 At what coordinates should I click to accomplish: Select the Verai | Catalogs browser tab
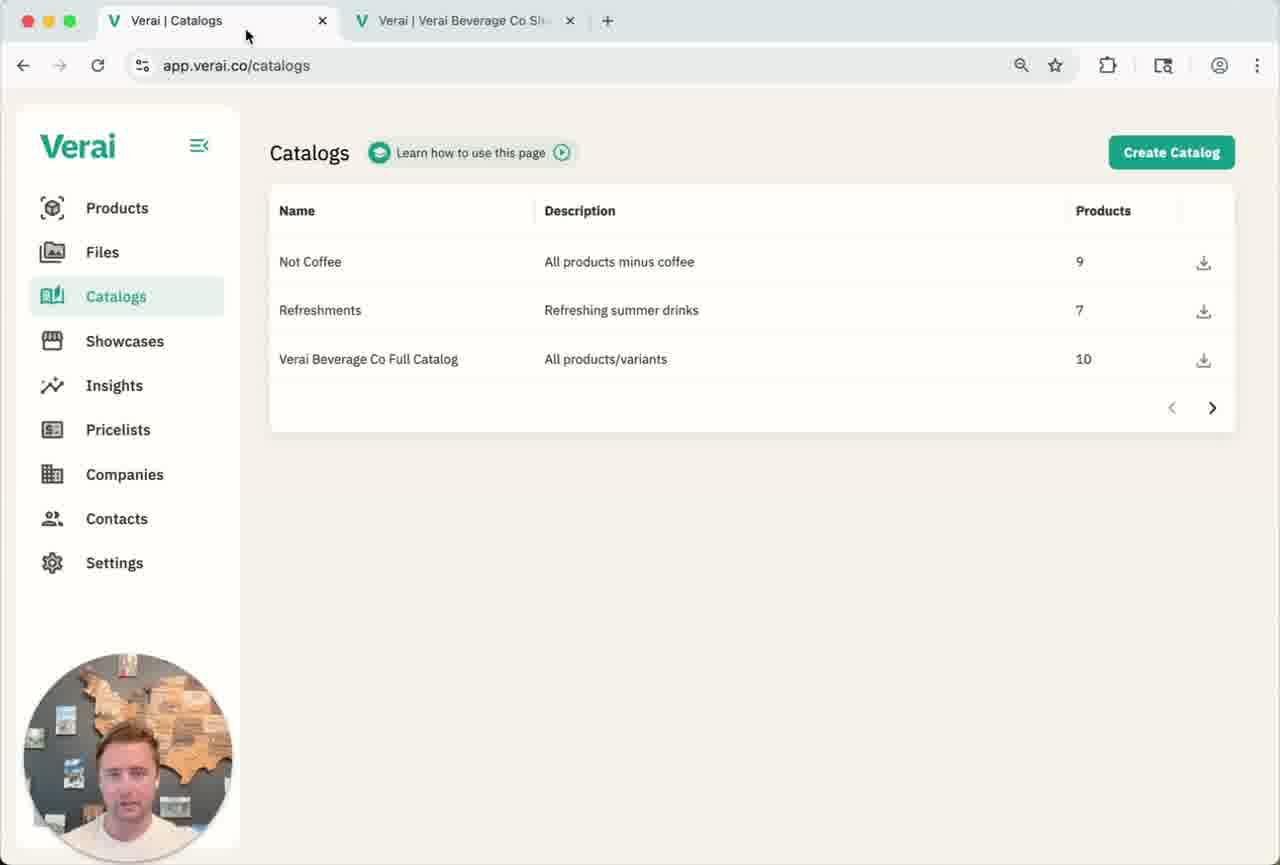coord(218,21)
